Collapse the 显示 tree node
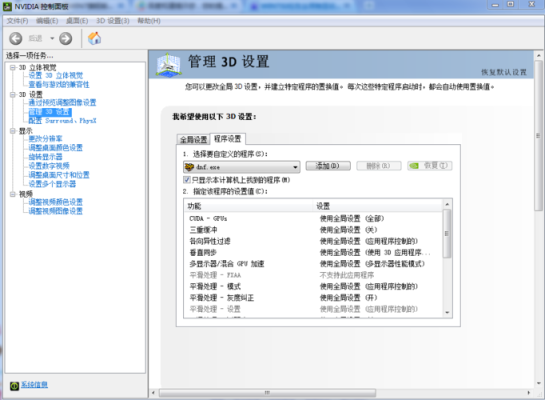 point(13,131)
